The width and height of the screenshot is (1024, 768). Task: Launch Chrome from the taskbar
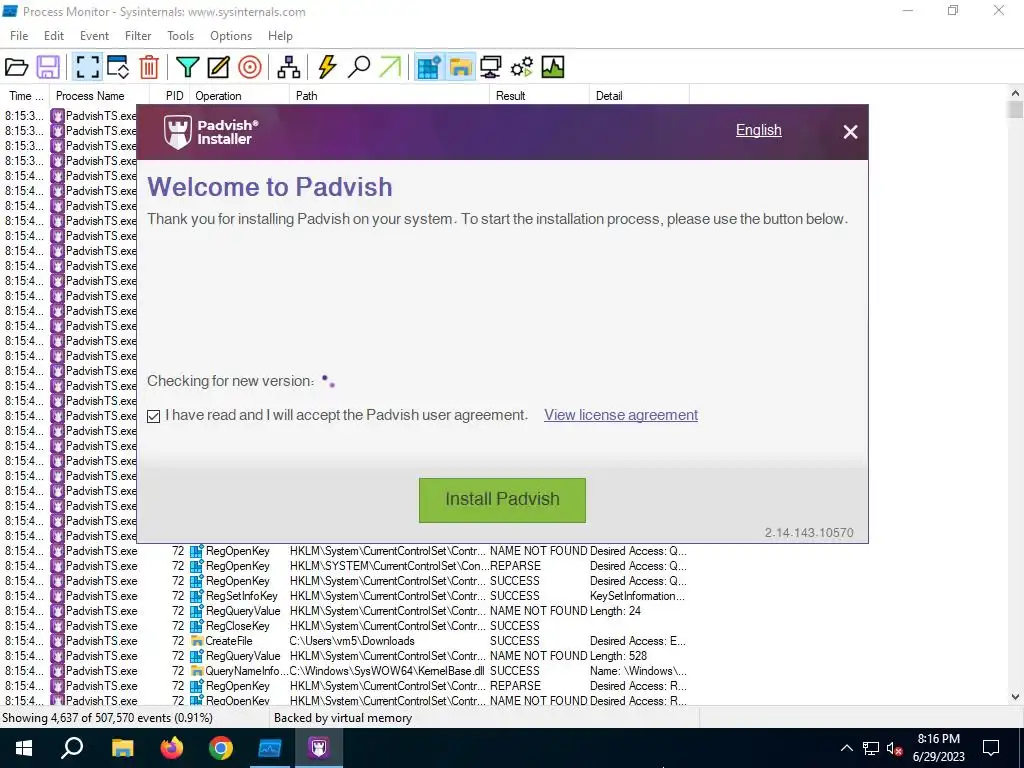[x=221, y=748]
